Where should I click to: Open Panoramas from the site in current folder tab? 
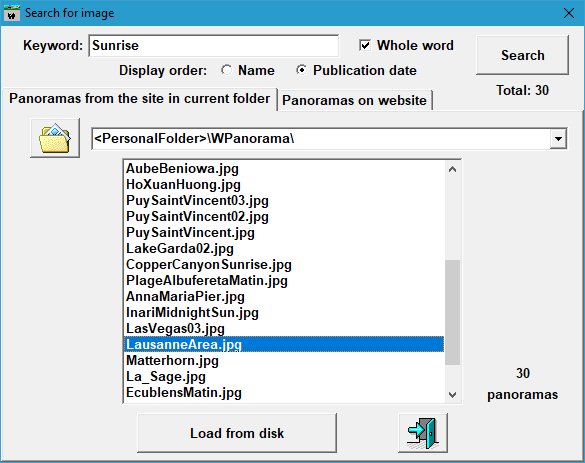(x=140, y=99)
